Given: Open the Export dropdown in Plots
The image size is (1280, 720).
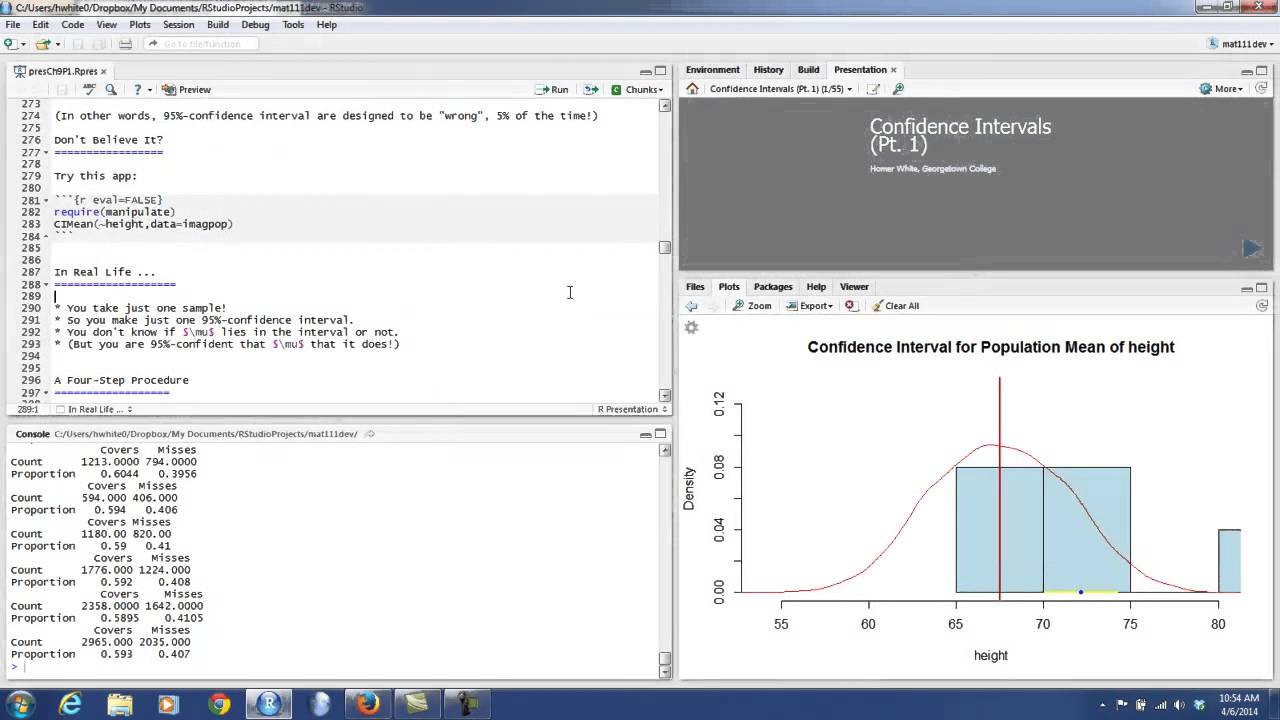Looking at the screenshot, I should 810,306.
